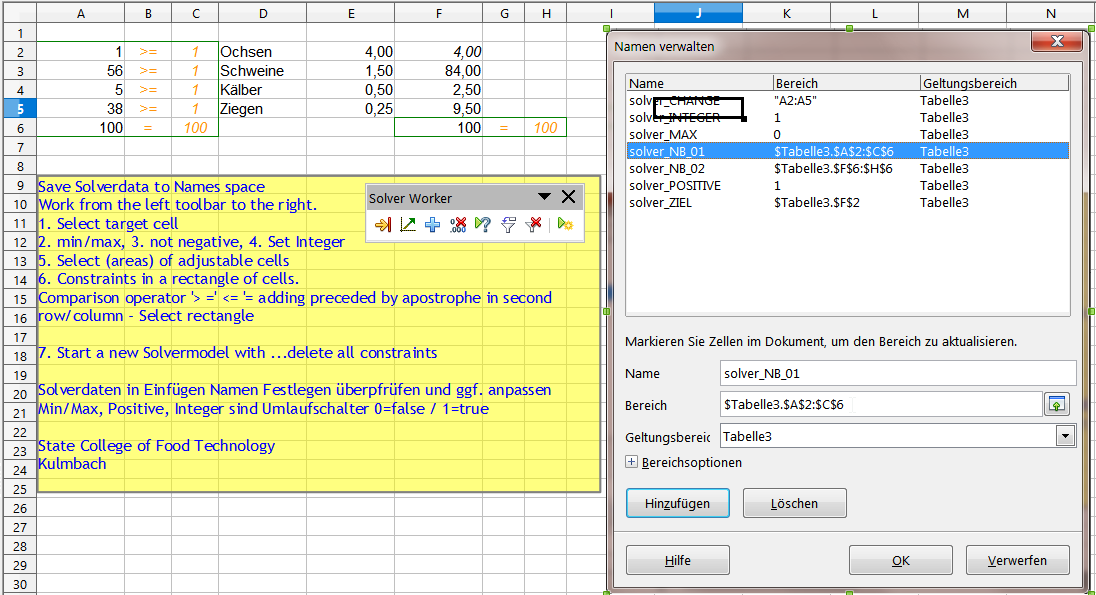Click the min/max chart arrow icon
This screenshot has width=1096, height=595.
[x=407, y=225]
